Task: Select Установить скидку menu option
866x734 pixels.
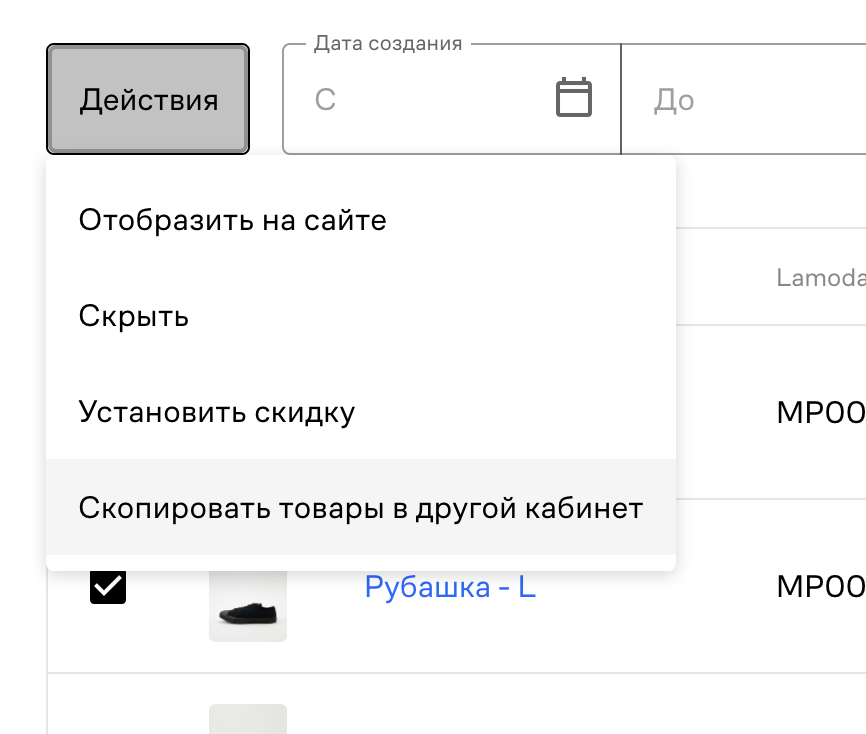Action: click(217, 412)
